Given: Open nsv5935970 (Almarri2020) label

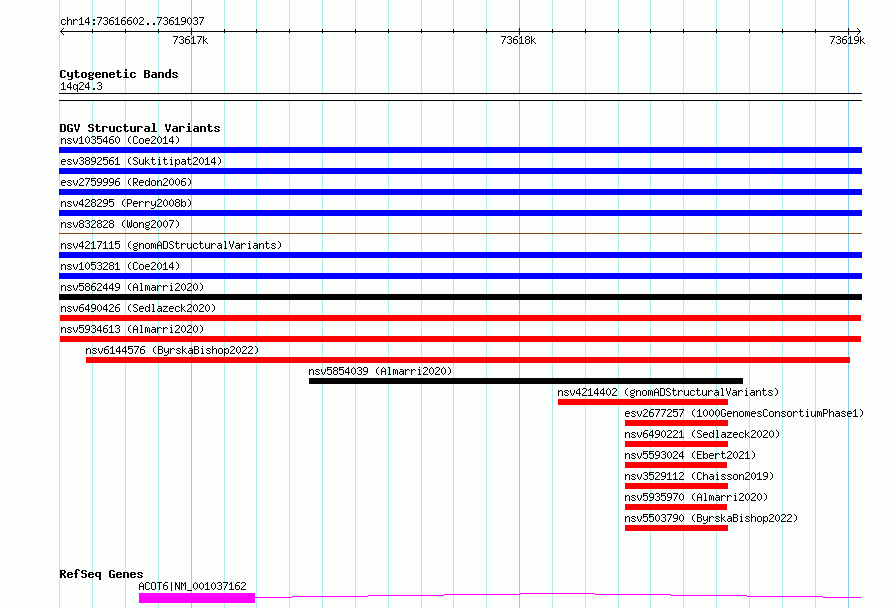Looking at the screenshot, I should pyautogui.click(x=696, y=497).
